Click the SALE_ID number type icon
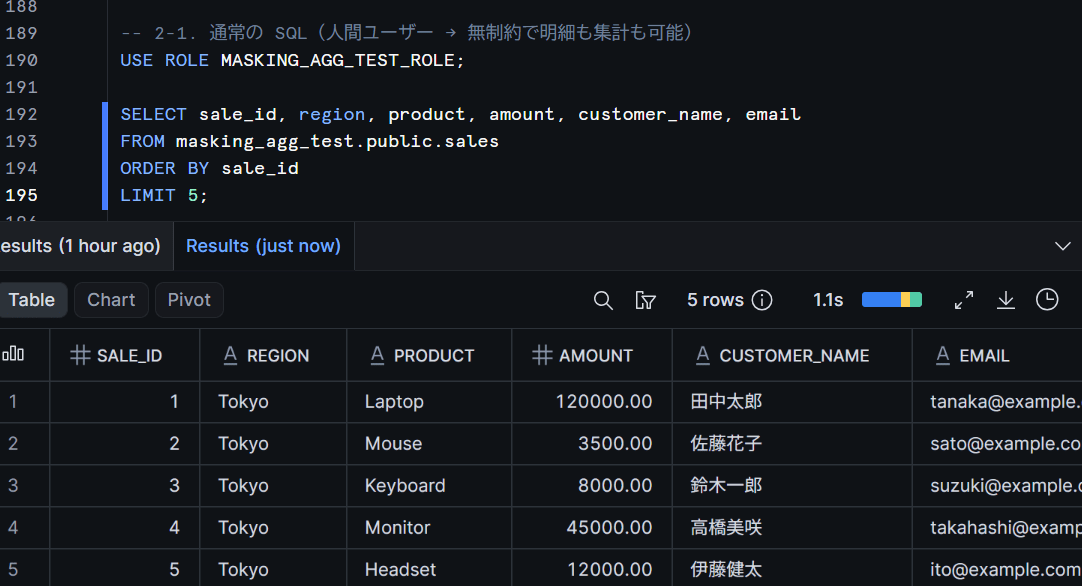 coord(80,355)
